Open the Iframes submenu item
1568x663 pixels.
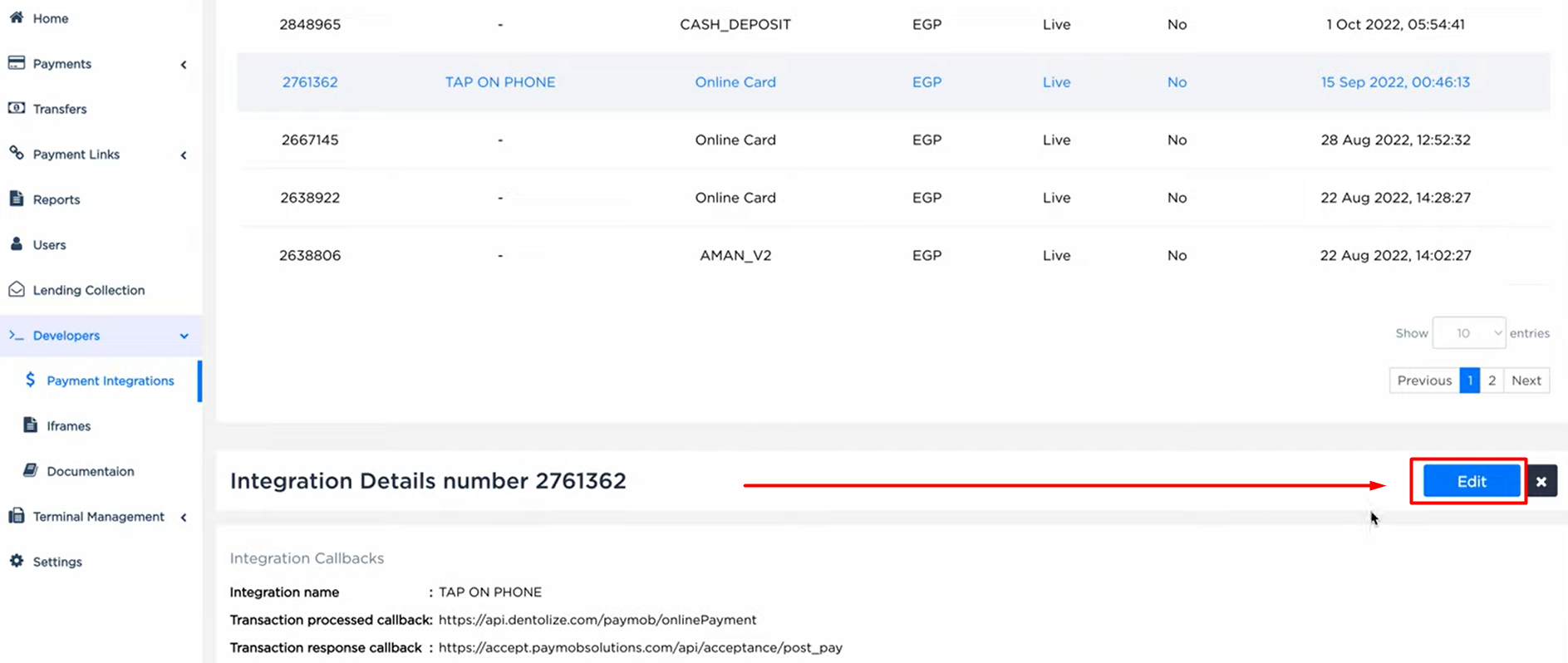(x=69, y=425)
